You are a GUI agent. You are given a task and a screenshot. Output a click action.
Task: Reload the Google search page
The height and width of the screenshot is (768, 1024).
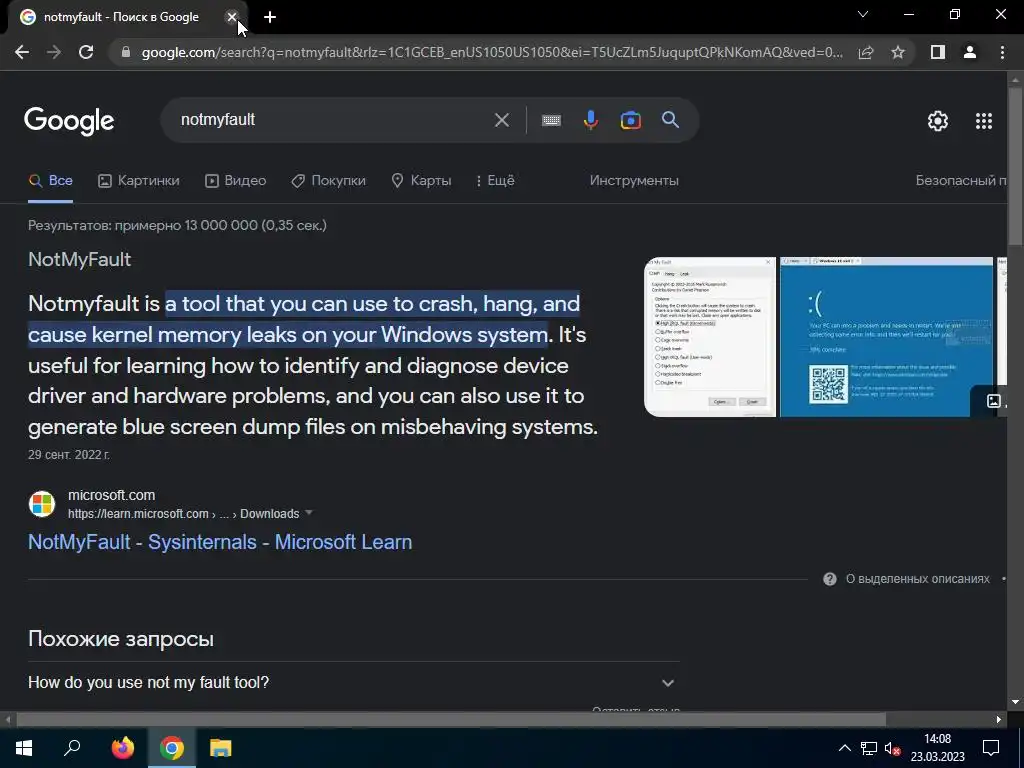pos(86,52)
